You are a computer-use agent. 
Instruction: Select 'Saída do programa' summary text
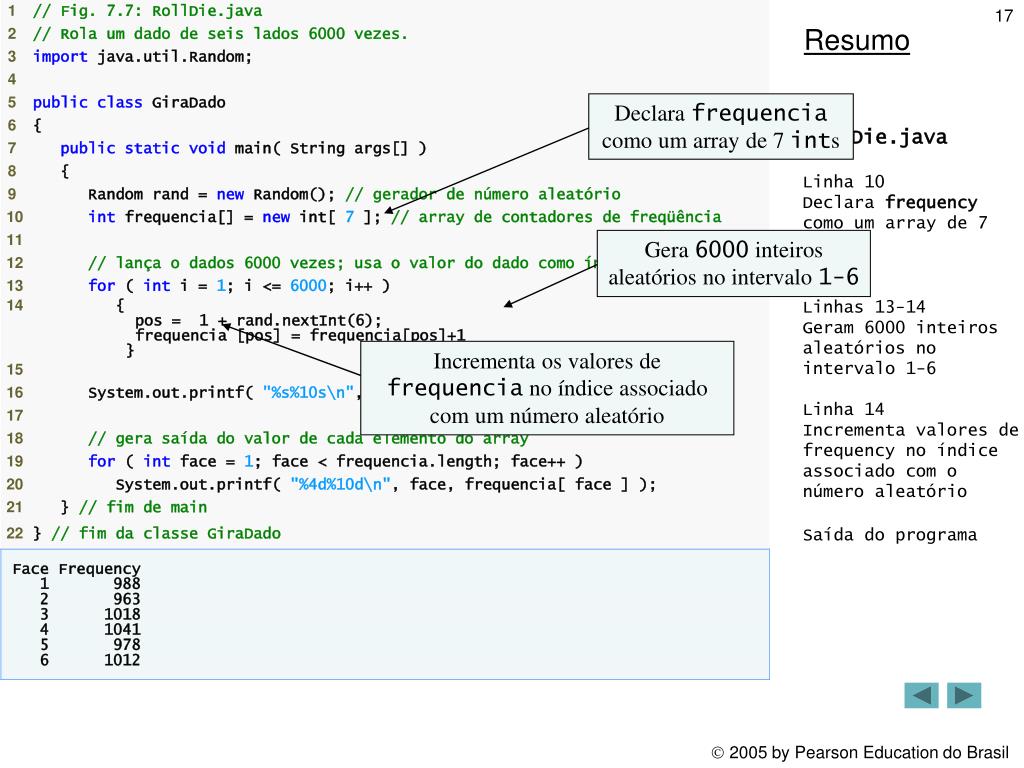point(889,535)
